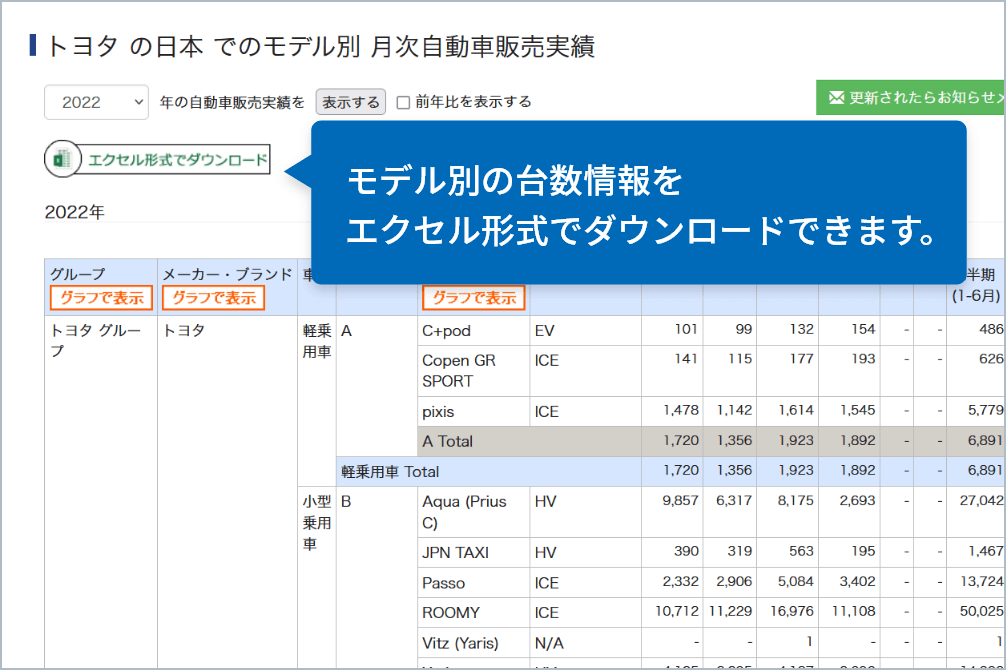Open the 2022 year dropdown

click(96, 102)
